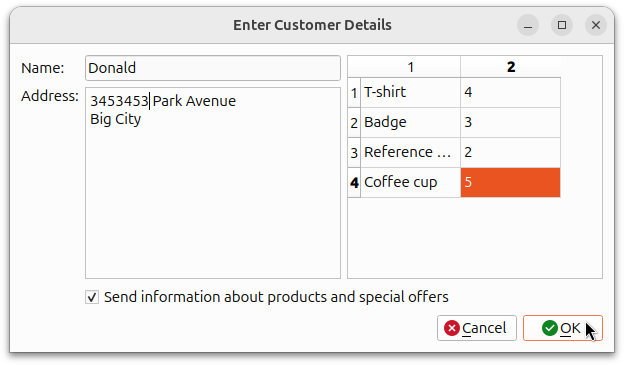This screenshot has height=365, width=624.
Task: Click the green checkmark OK button
Action: click(x=563, y=328)
